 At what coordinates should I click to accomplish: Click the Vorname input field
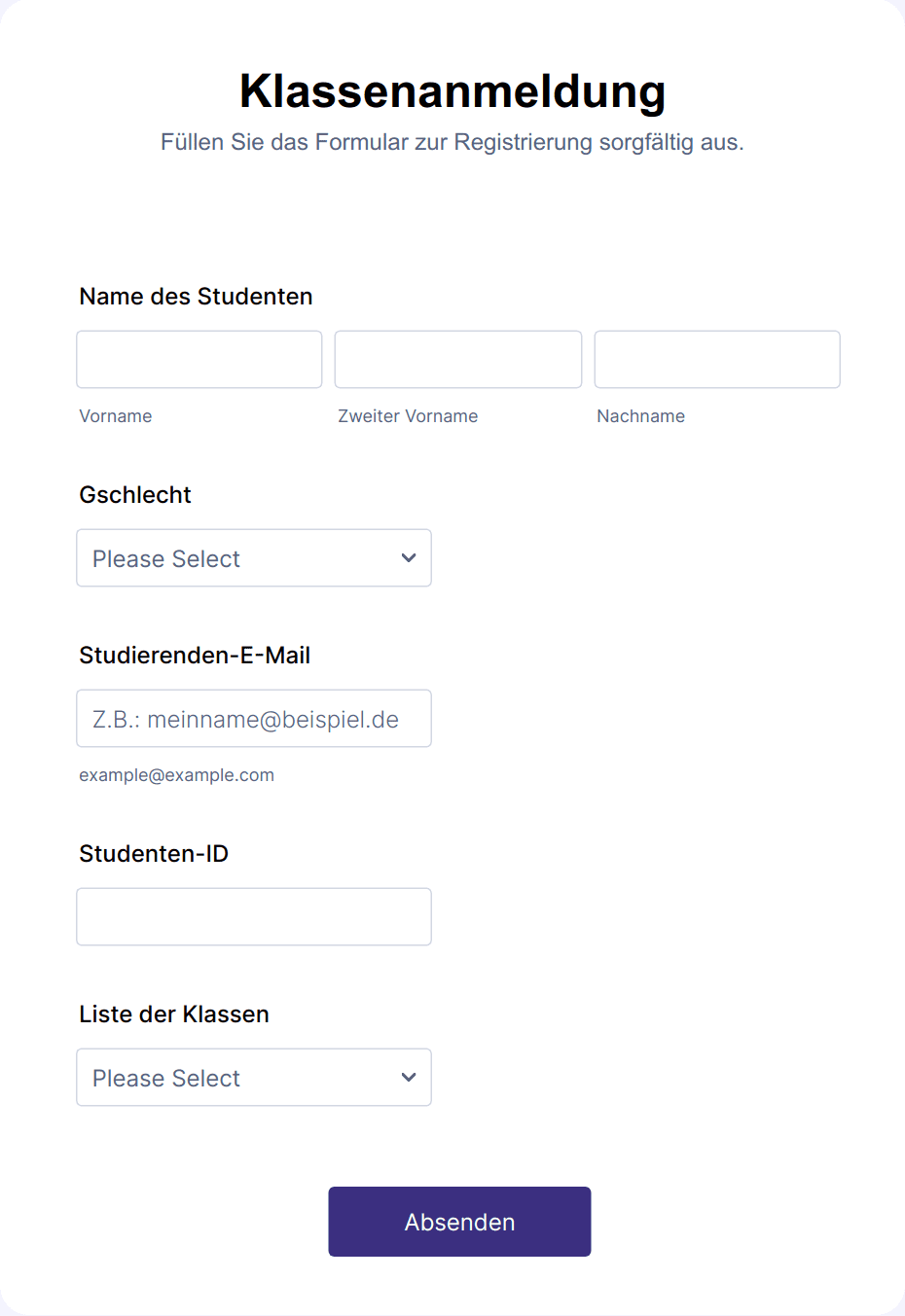[199, 359]
